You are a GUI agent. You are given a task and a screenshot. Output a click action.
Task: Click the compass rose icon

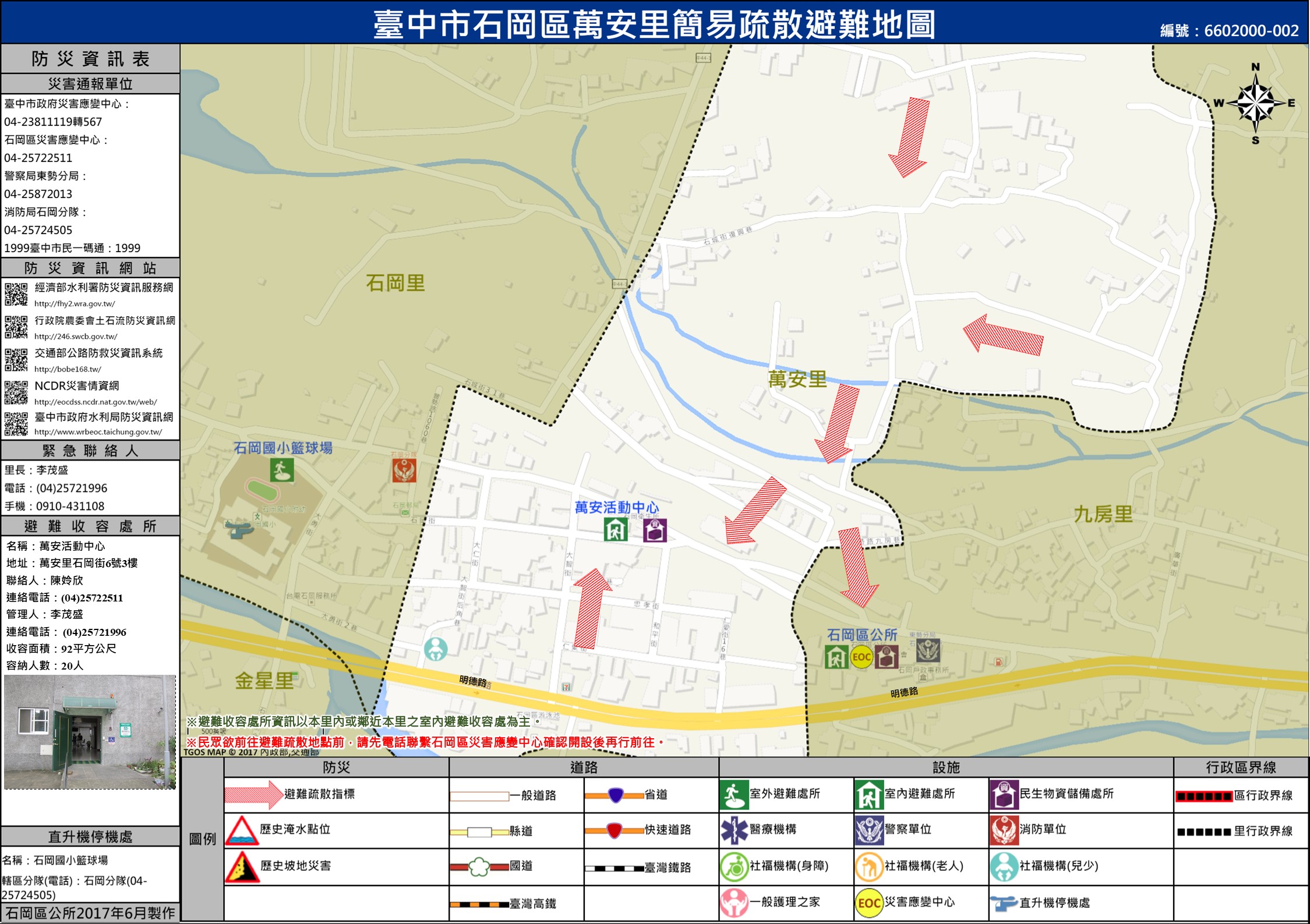click(x=1255, y=104)
